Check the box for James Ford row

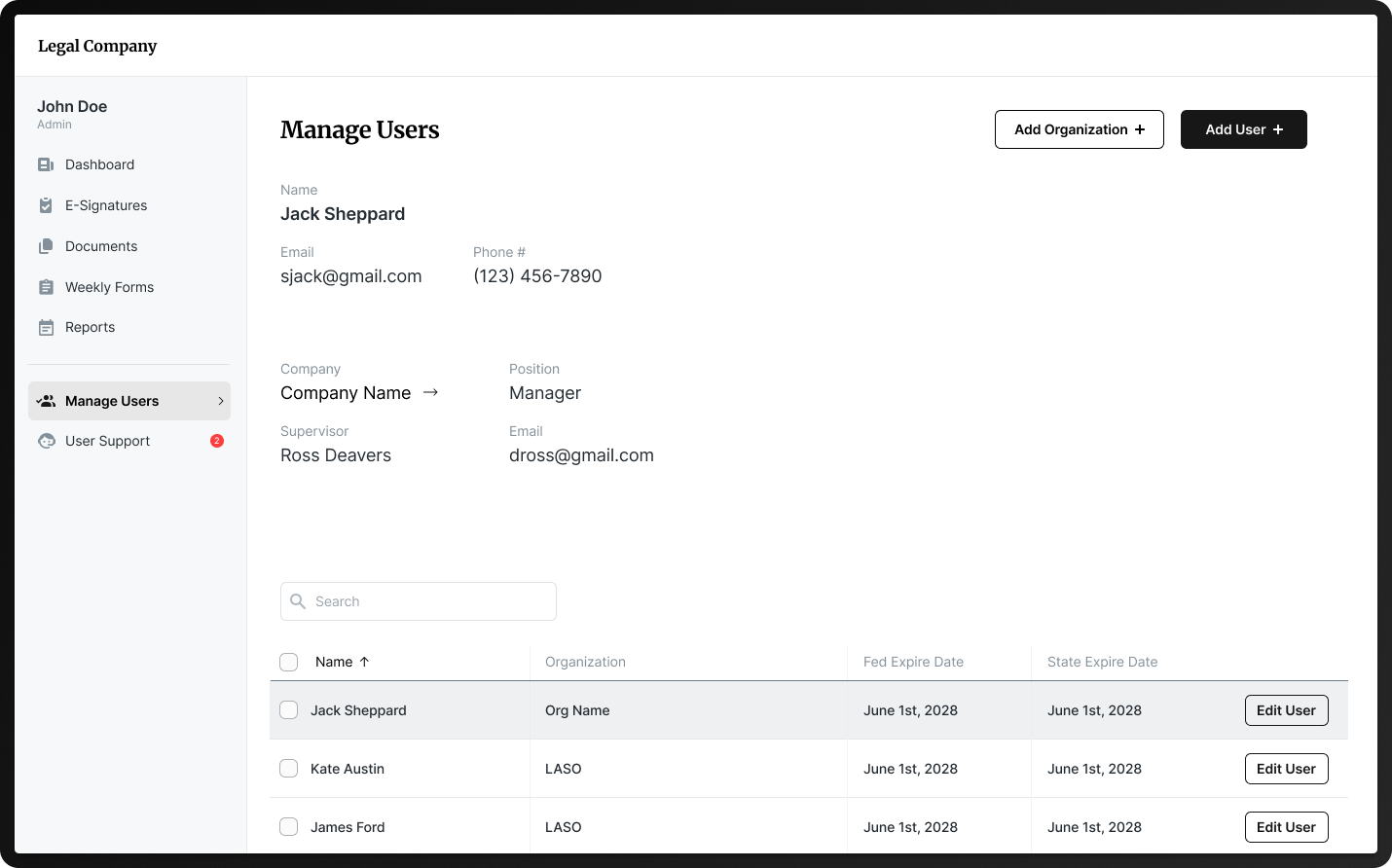tap(289, 827)
